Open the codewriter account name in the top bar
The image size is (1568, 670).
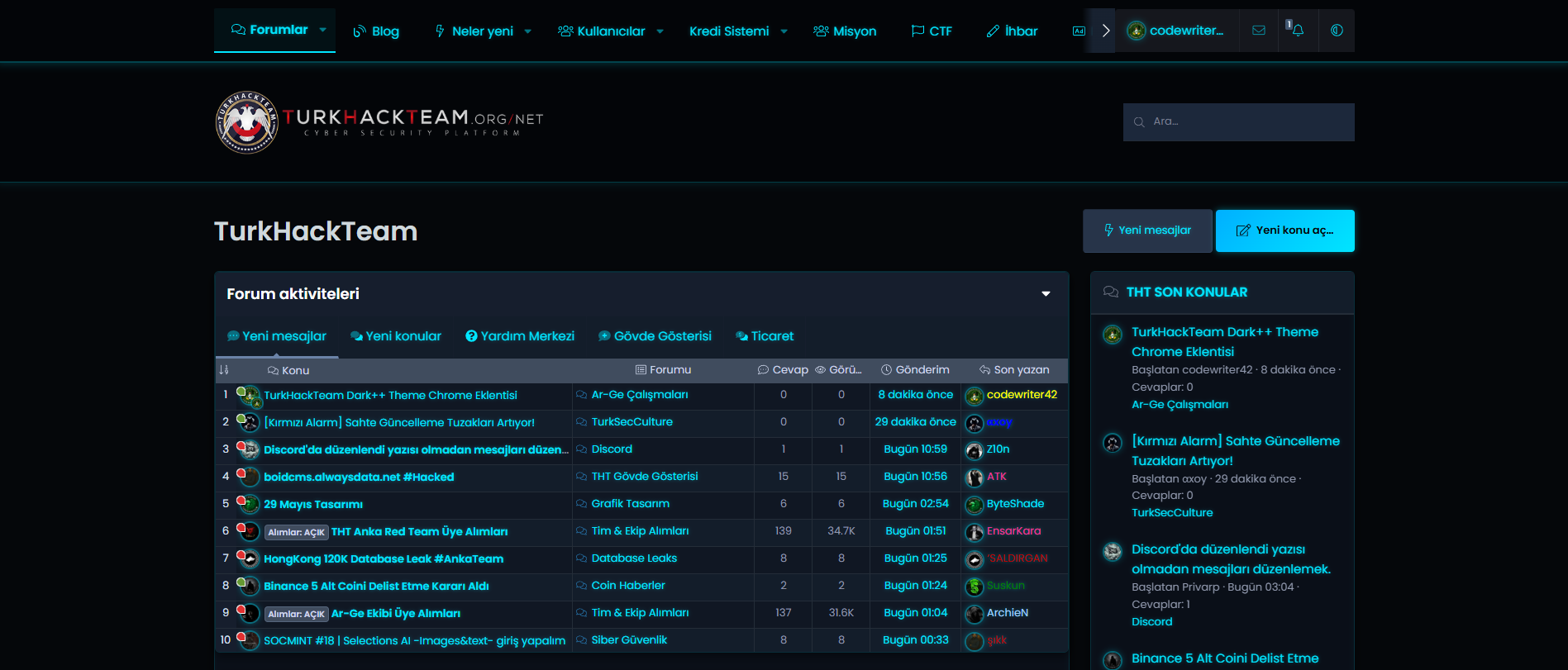(x=1186, y=31)
